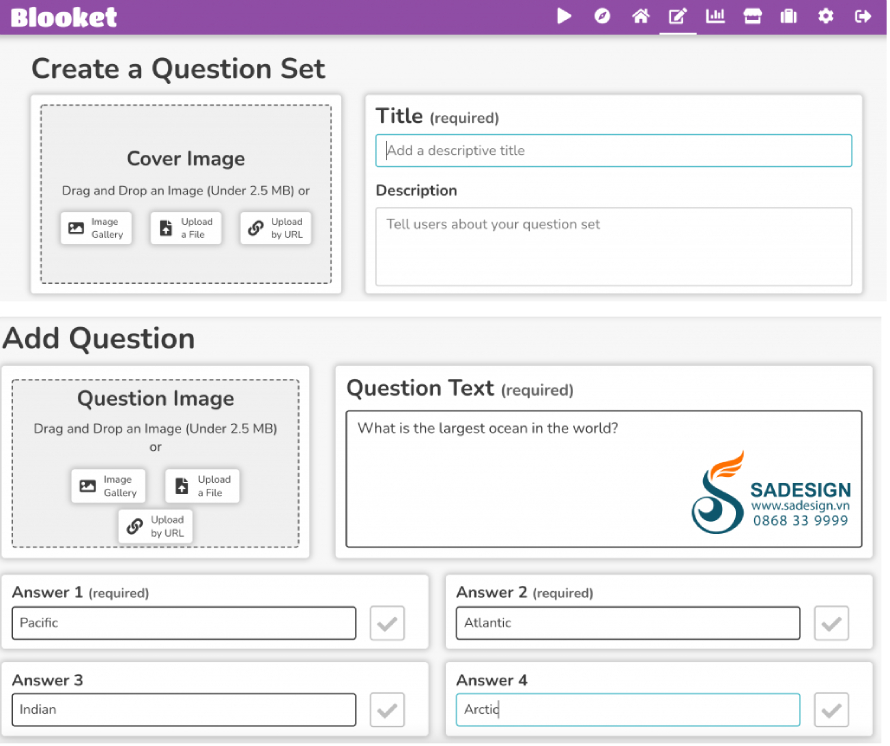Open the Create edit icon
Screen dimensions: 890x746
[x=678, y=16]
